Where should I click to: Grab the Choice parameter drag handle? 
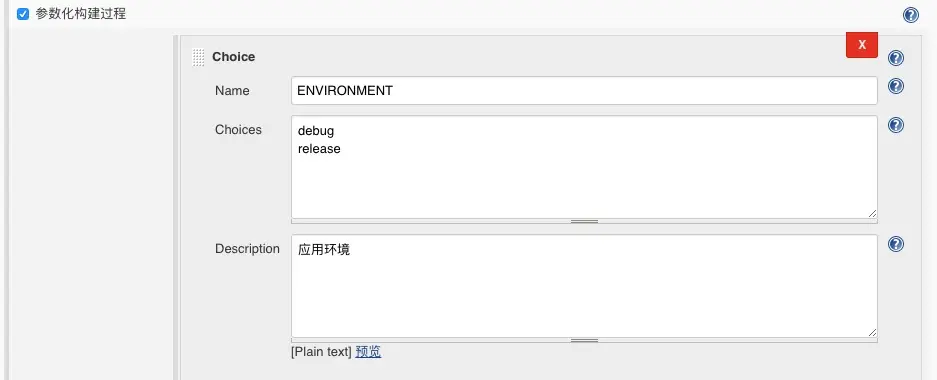coord(198,57)
